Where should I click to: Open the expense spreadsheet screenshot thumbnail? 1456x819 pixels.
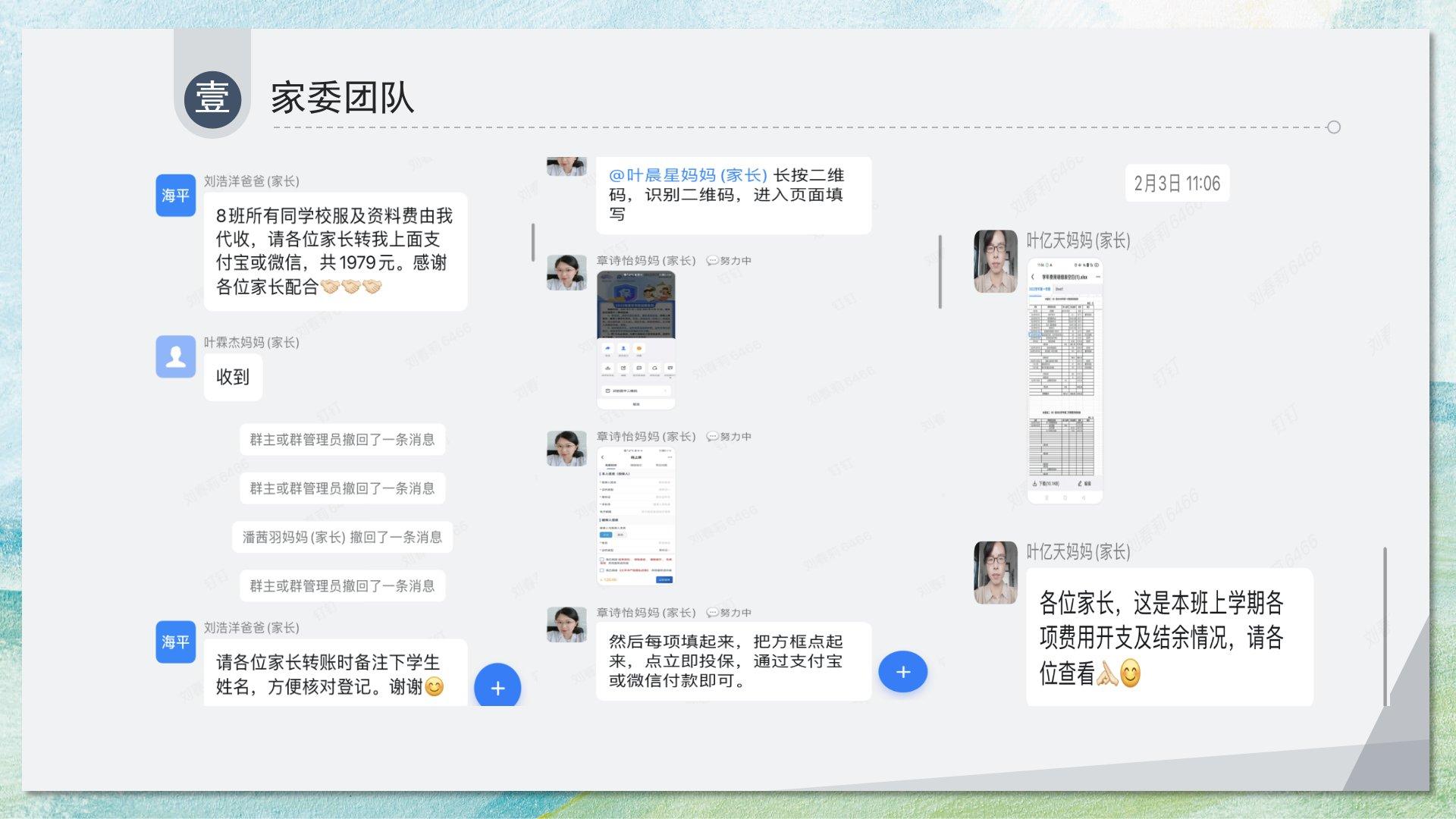[x=1064, y=381]
